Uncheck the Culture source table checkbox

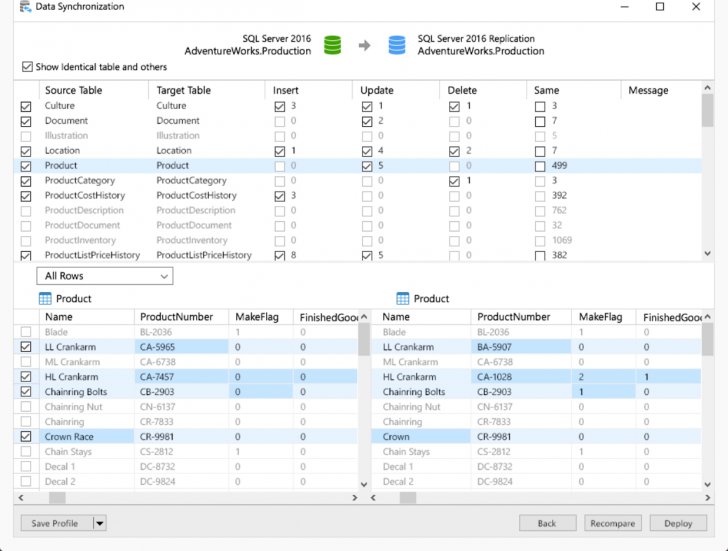[x=26, y=106]
